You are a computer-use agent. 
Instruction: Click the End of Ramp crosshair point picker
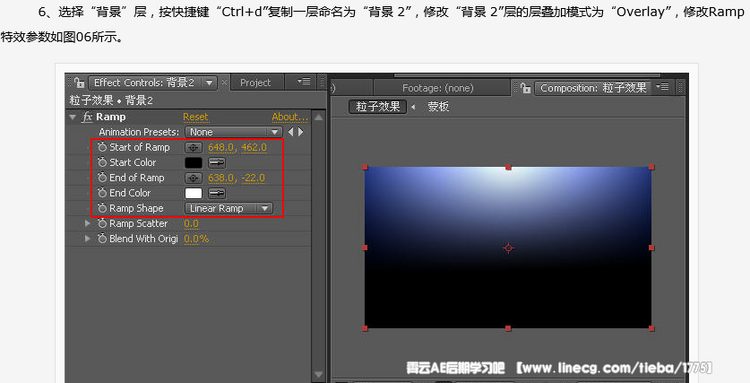(193, 178)
